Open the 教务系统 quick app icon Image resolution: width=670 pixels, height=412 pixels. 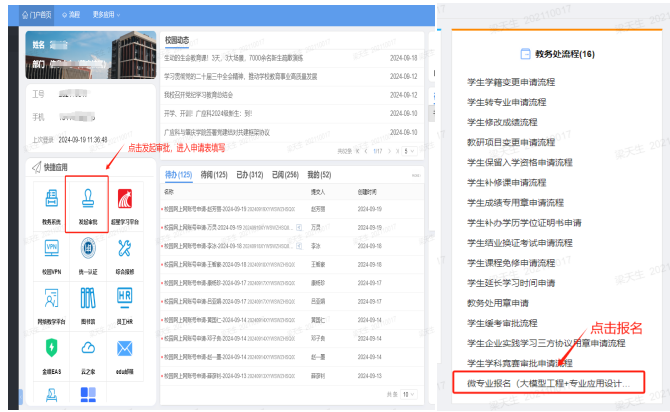(x=50, y=202)
